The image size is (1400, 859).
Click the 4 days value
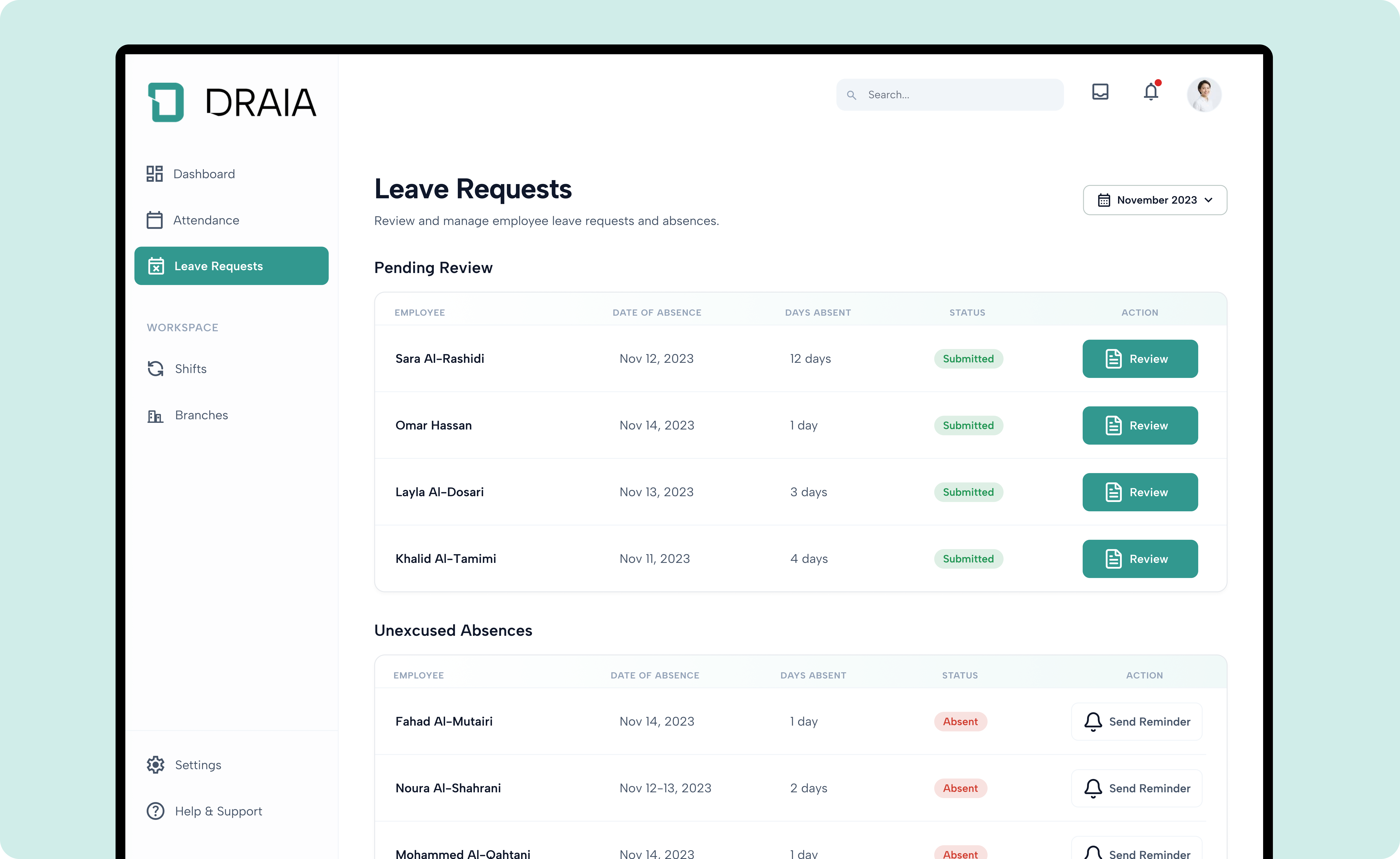(x=809, y=559)
